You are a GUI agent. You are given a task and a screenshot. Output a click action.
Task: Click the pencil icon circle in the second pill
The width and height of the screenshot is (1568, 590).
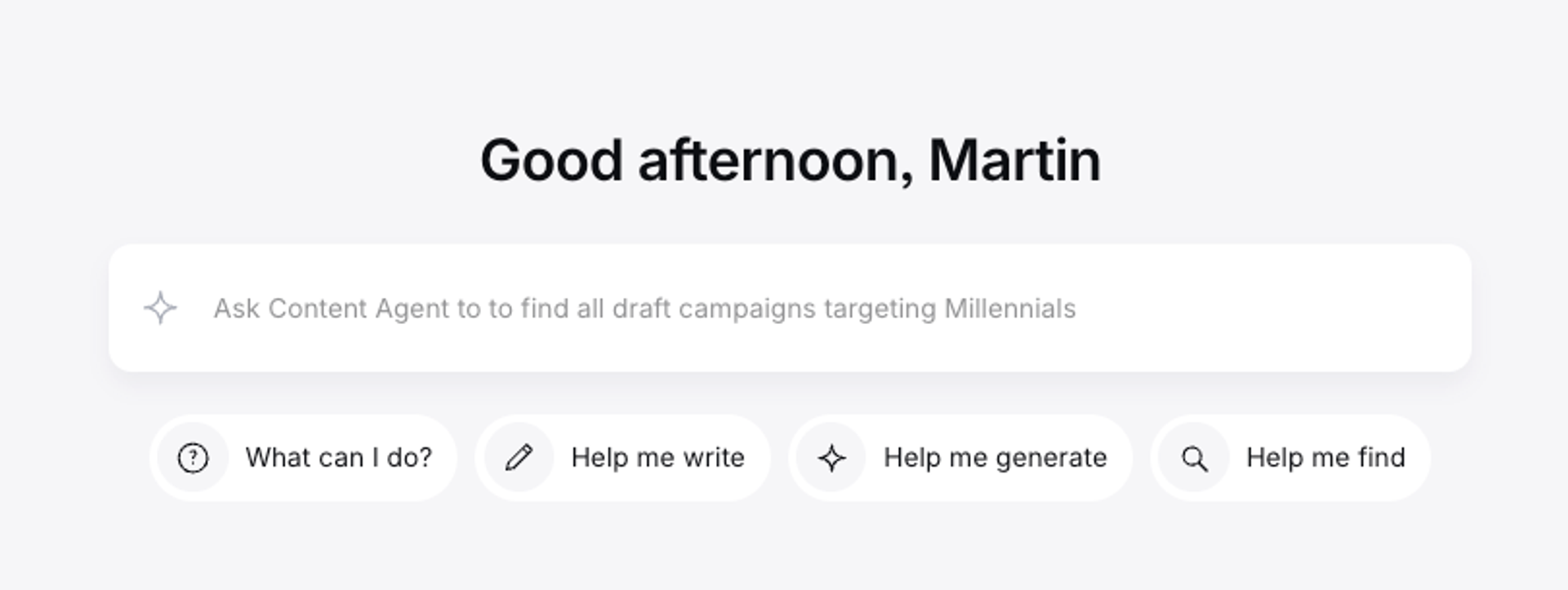[x=520, y=458]
